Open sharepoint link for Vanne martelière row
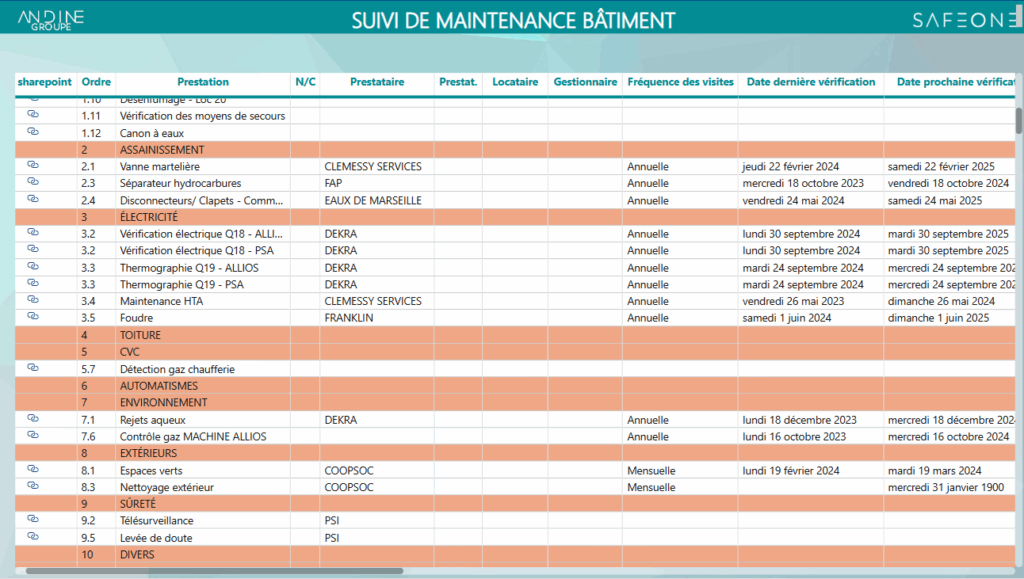The width and height of the screenshot is (1024, 579). (33, 165)
